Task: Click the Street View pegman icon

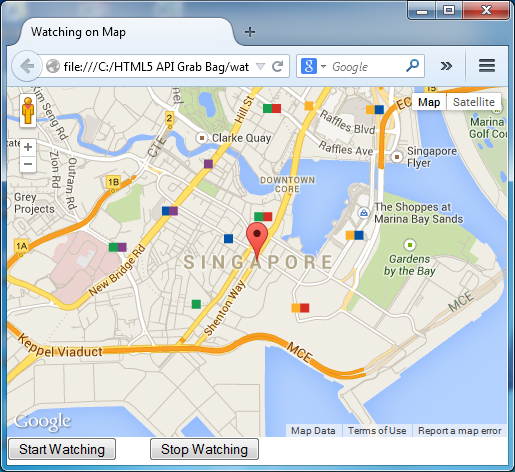Action: point(28,111)
